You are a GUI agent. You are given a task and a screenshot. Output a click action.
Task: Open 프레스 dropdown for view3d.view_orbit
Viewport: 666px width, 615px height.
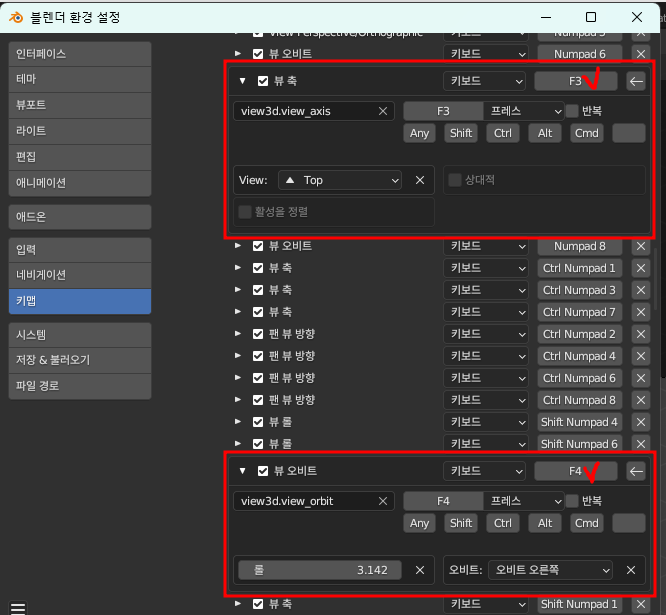524,501
